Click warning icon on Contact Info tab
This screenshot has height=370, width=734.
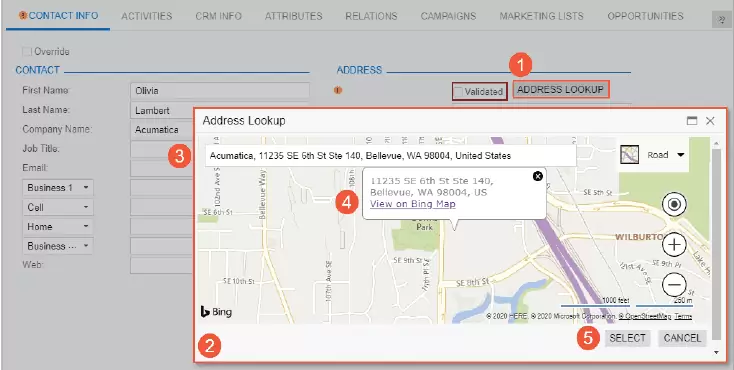(22, 15)
